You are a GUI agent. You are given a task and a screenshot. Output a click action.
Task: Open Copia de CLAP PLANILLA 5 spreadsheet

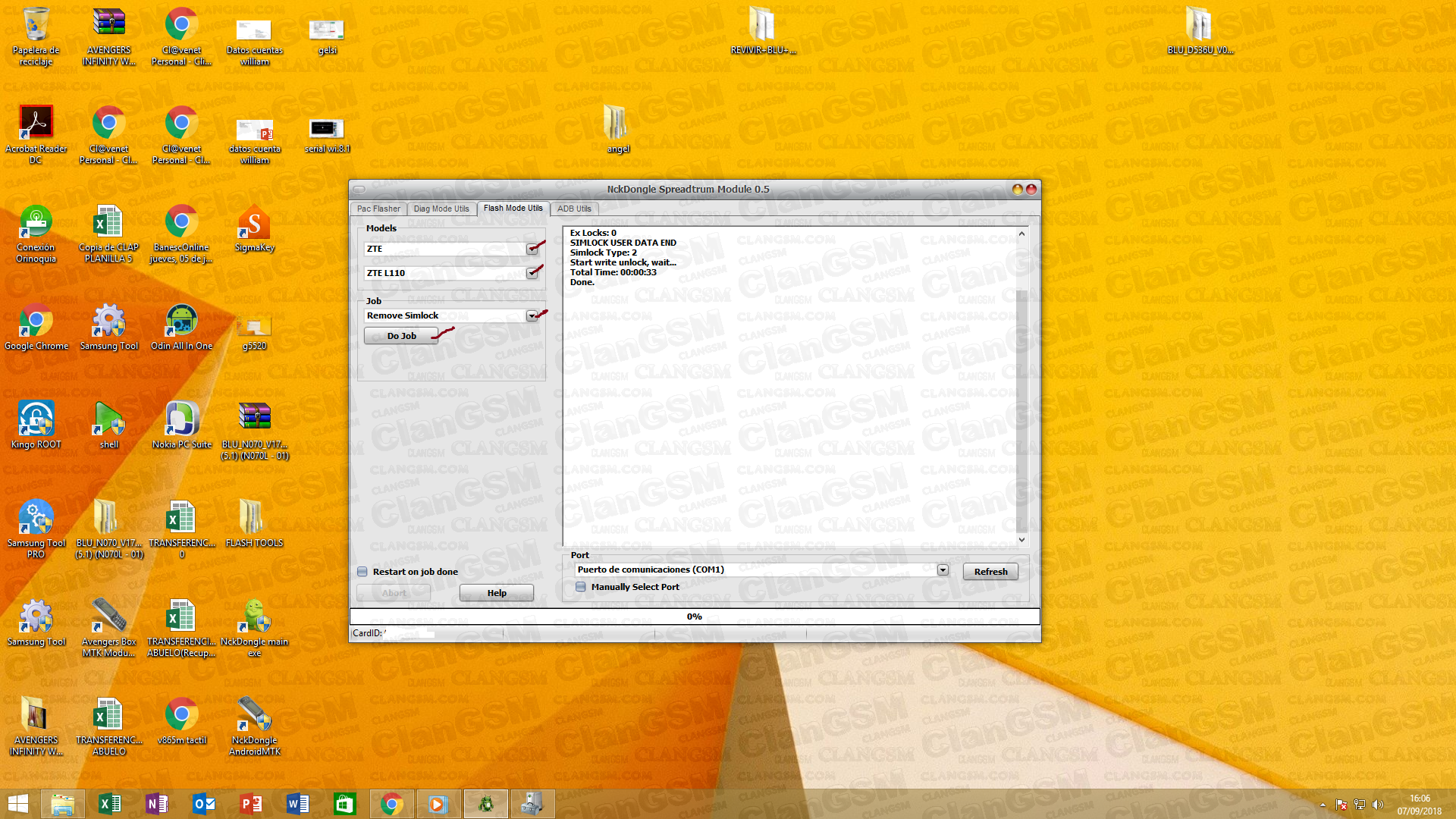tap(108, 234)
